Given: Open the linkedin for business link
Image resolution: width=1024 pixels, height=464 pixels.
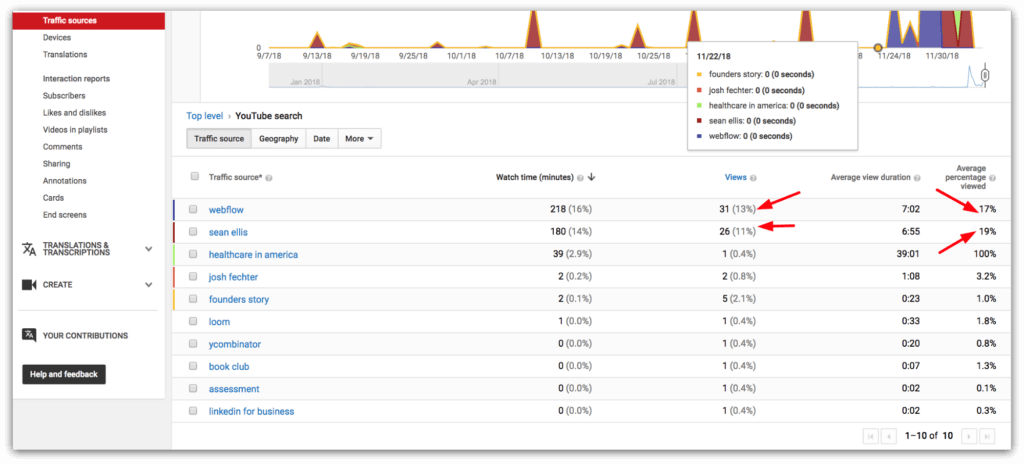Looking at the screenshot, I should (x=251, y=411).
